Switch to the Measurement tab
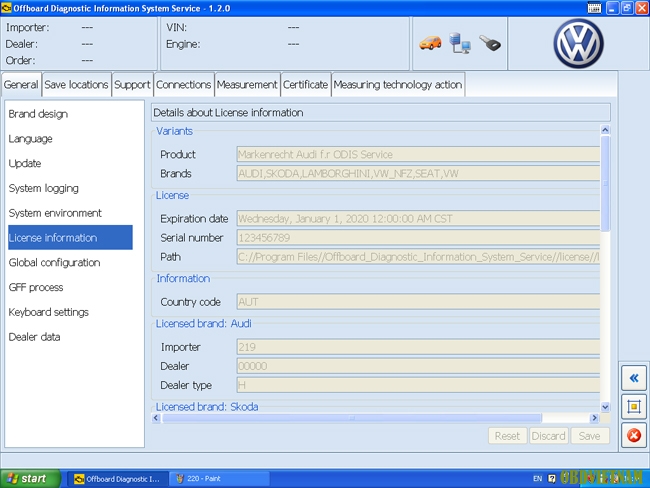 point(247,85)
